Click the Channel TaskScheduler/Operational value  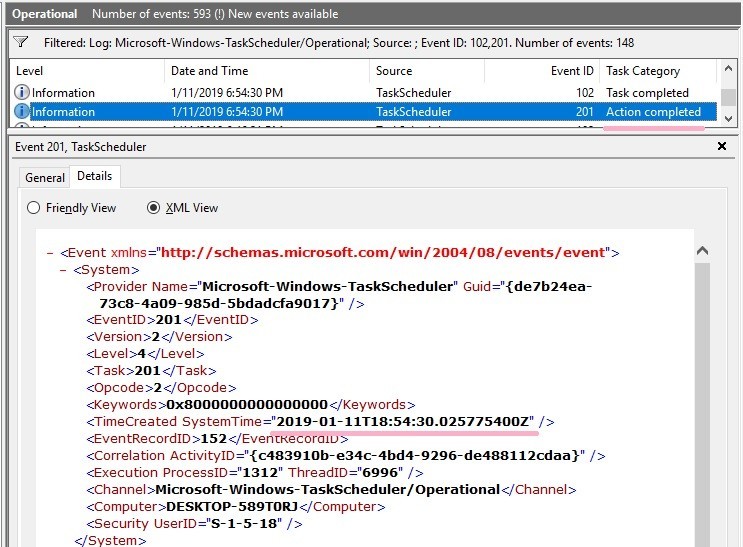pyautogui.click(x=328, y=489)
